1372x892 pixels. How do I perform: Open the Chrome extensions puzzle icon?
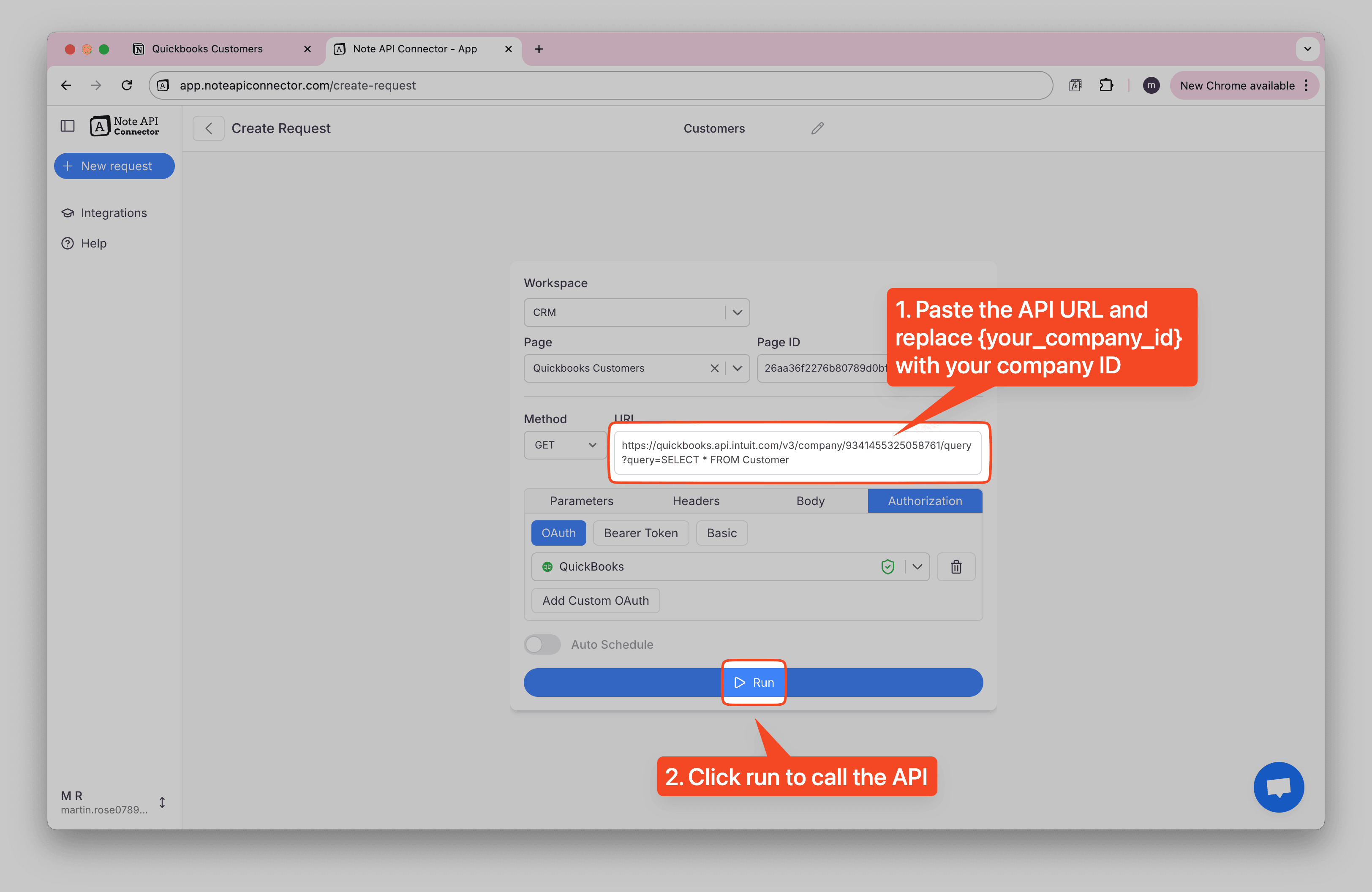1106,85
